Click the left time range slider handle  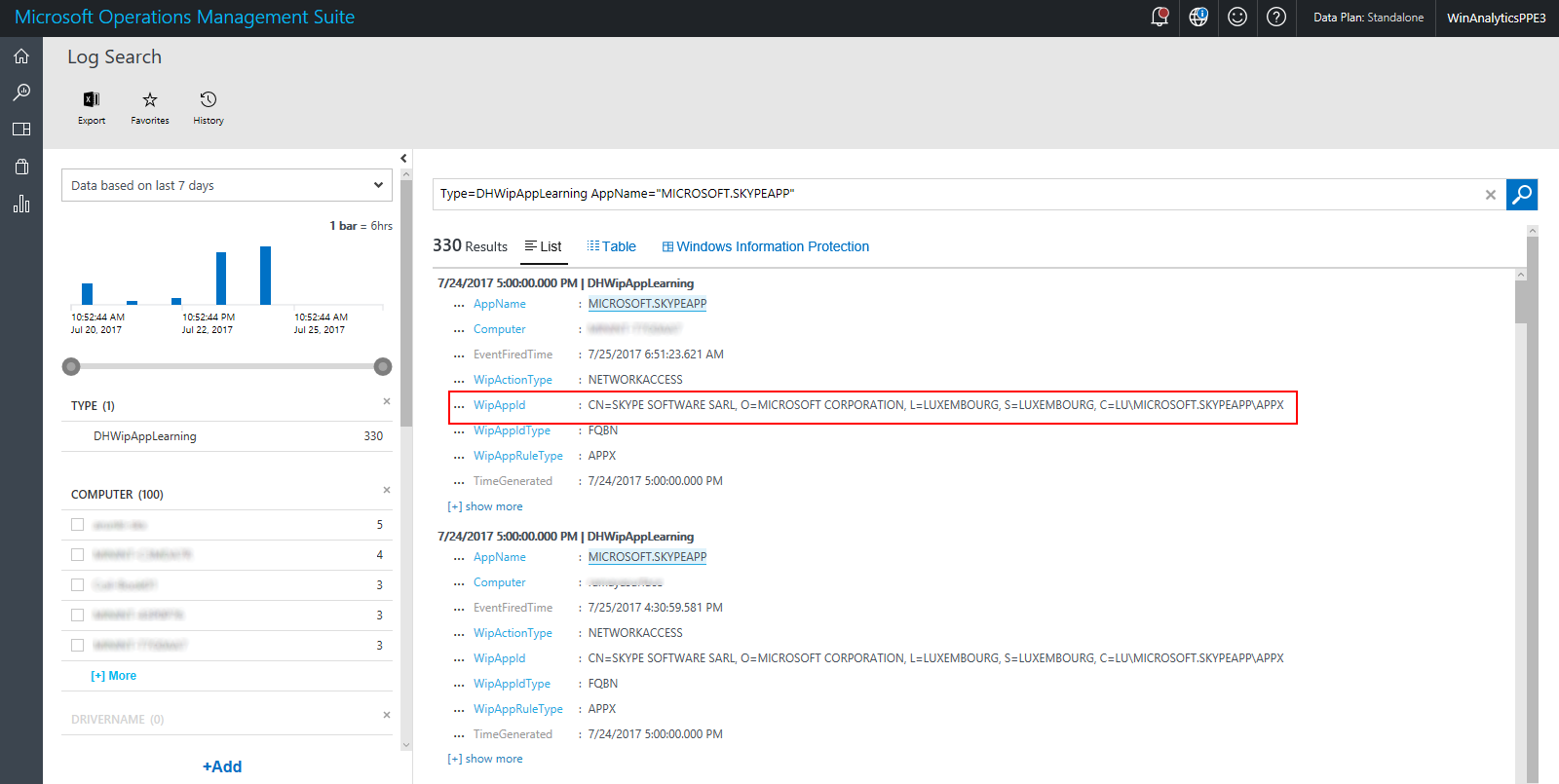(x=71, y=366)
